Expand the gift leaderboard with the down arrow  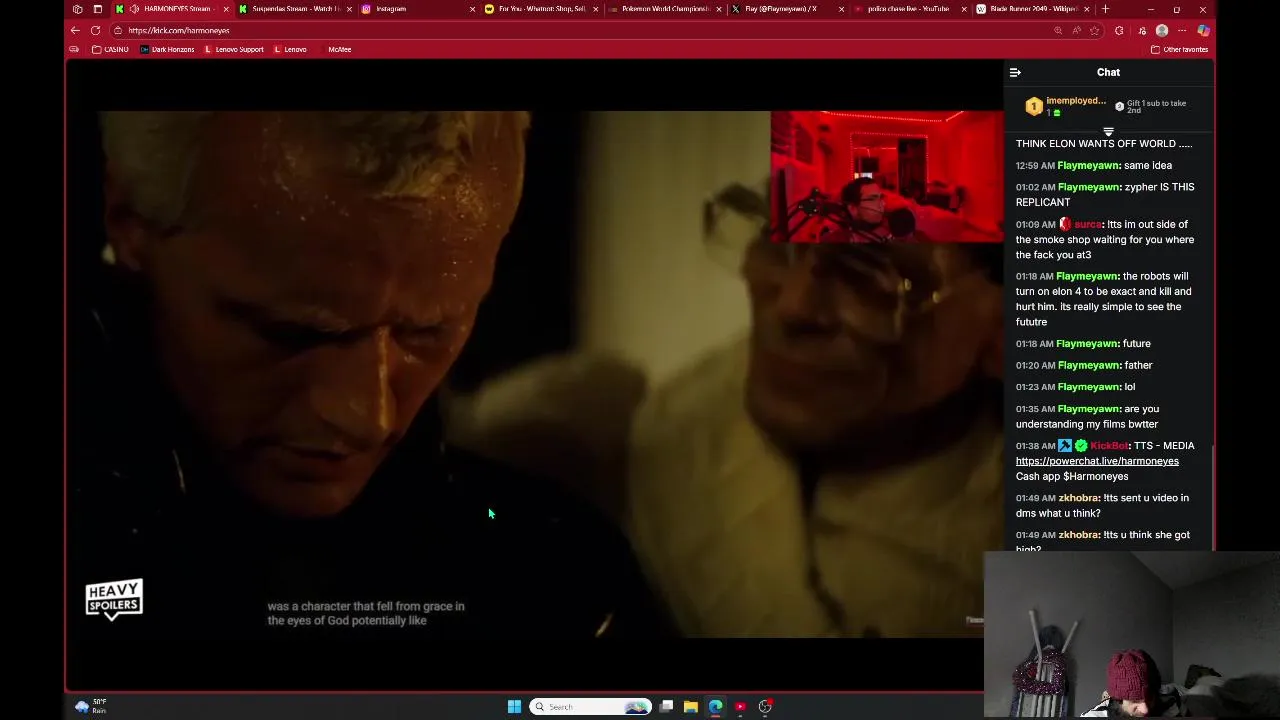[x=1108, y=131]
